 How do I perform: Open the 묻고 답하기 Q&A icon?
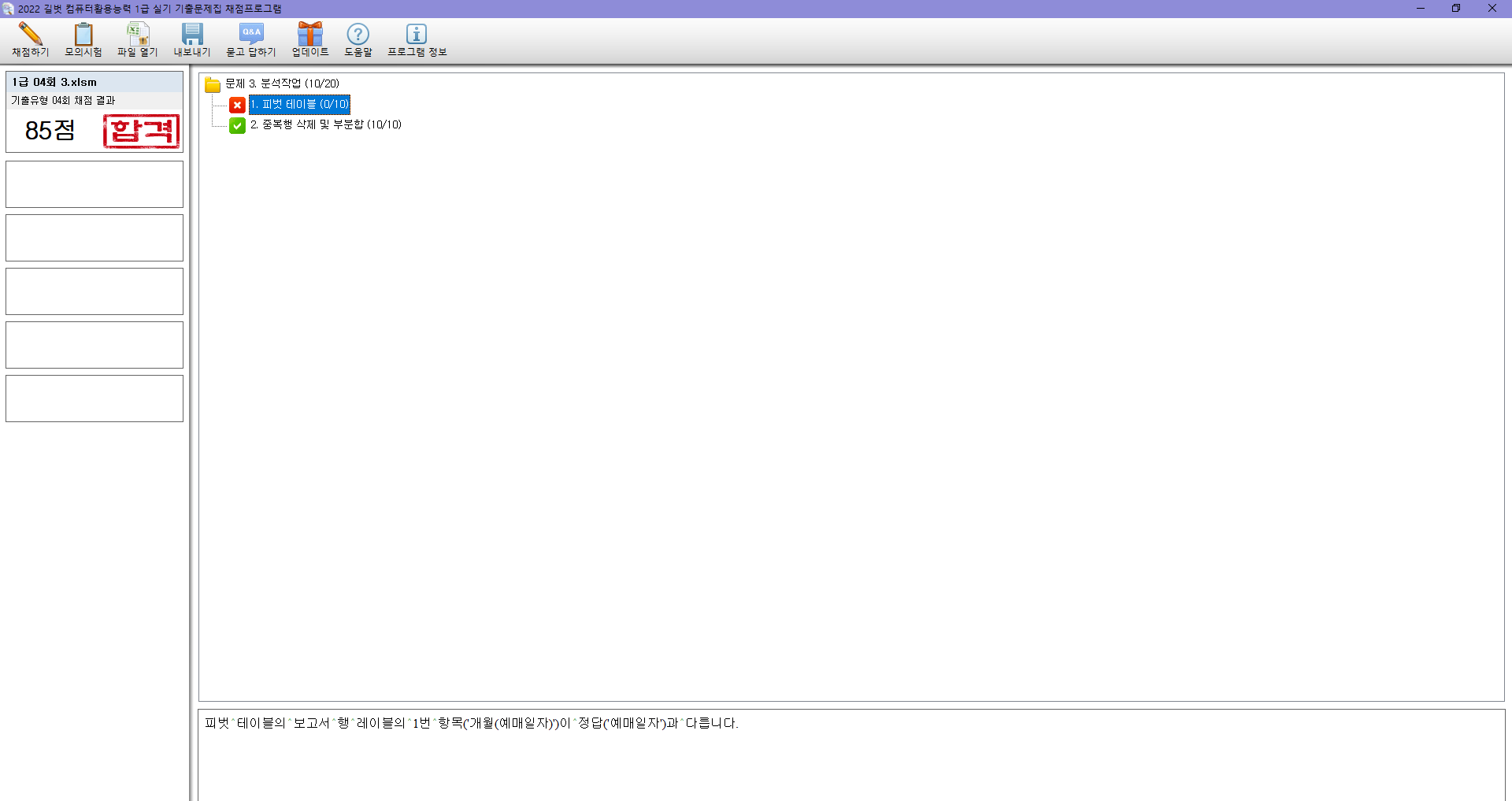point(251,35)
